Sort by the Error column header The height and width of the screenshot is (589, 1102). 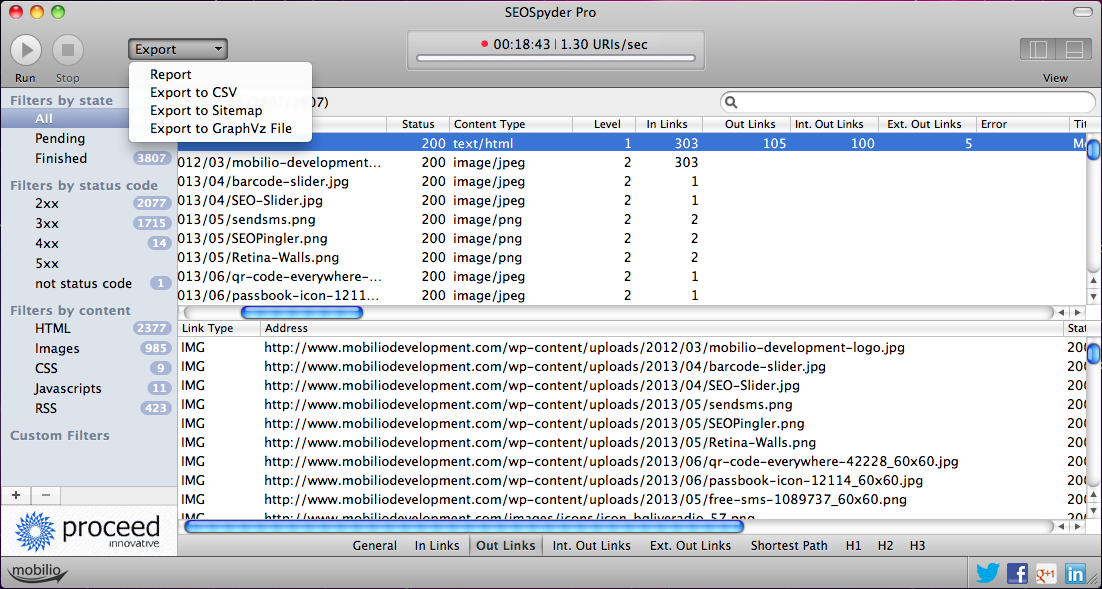pyautogui.click(x=1023, y=124)
